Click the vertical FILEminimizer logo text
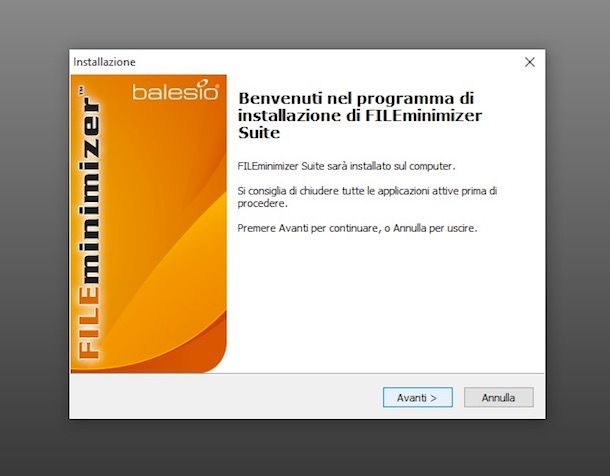 coord(89,224)
